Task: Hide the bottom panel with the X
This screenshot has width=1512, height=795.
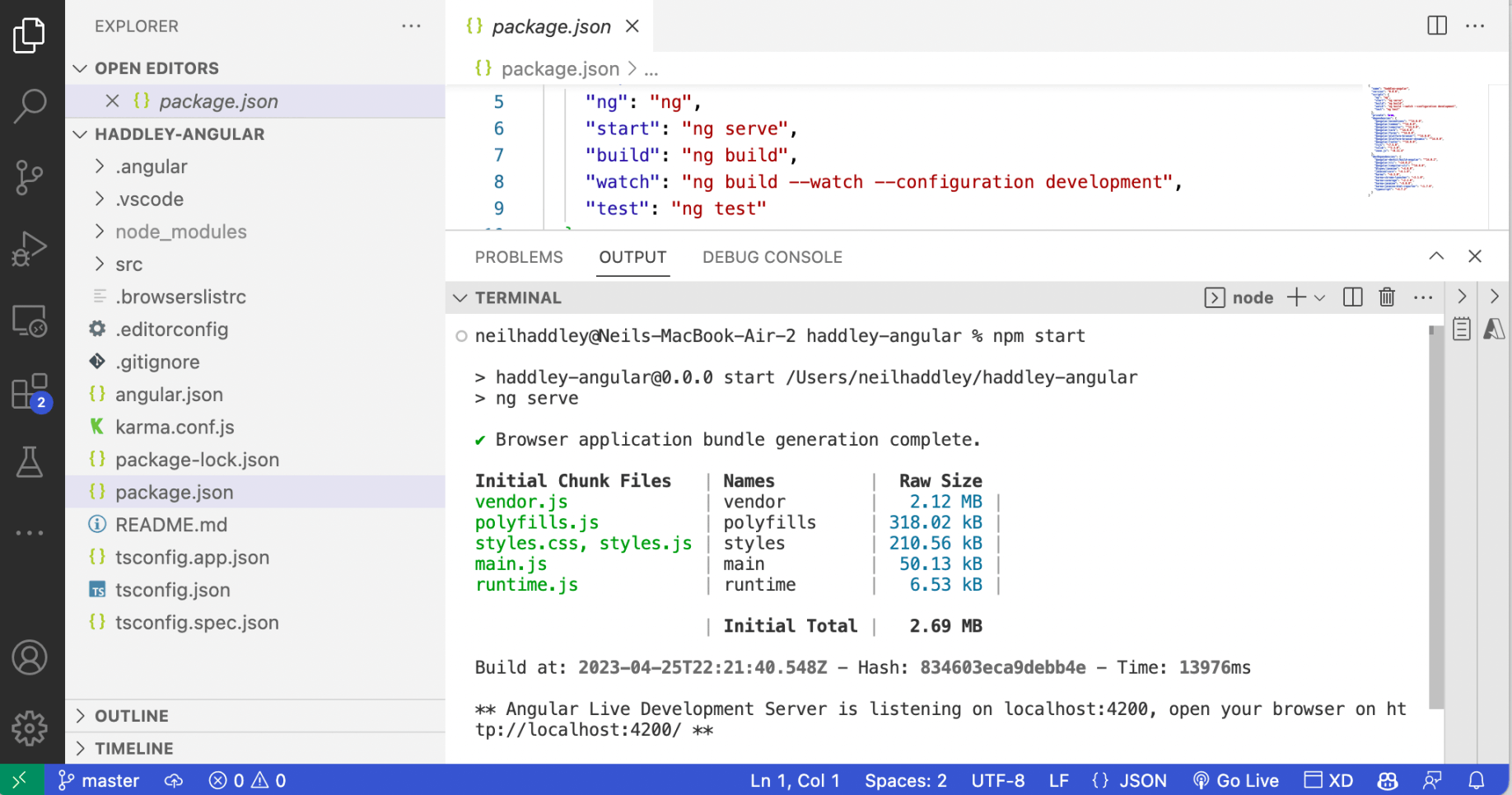Action: click(x=1475, y=256)
